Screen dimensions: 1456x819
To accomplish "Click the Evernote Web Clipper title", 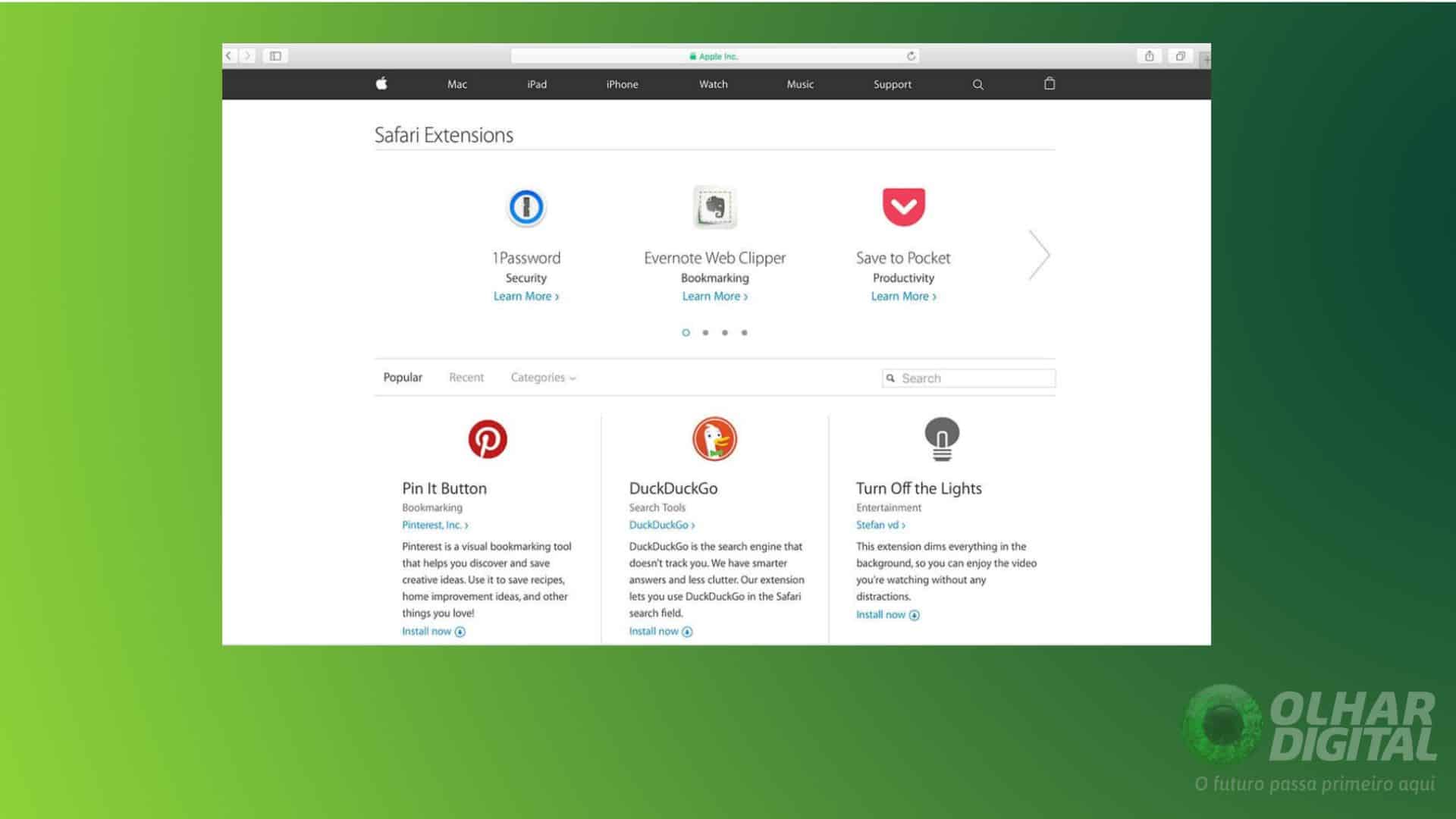I will 715,258.
